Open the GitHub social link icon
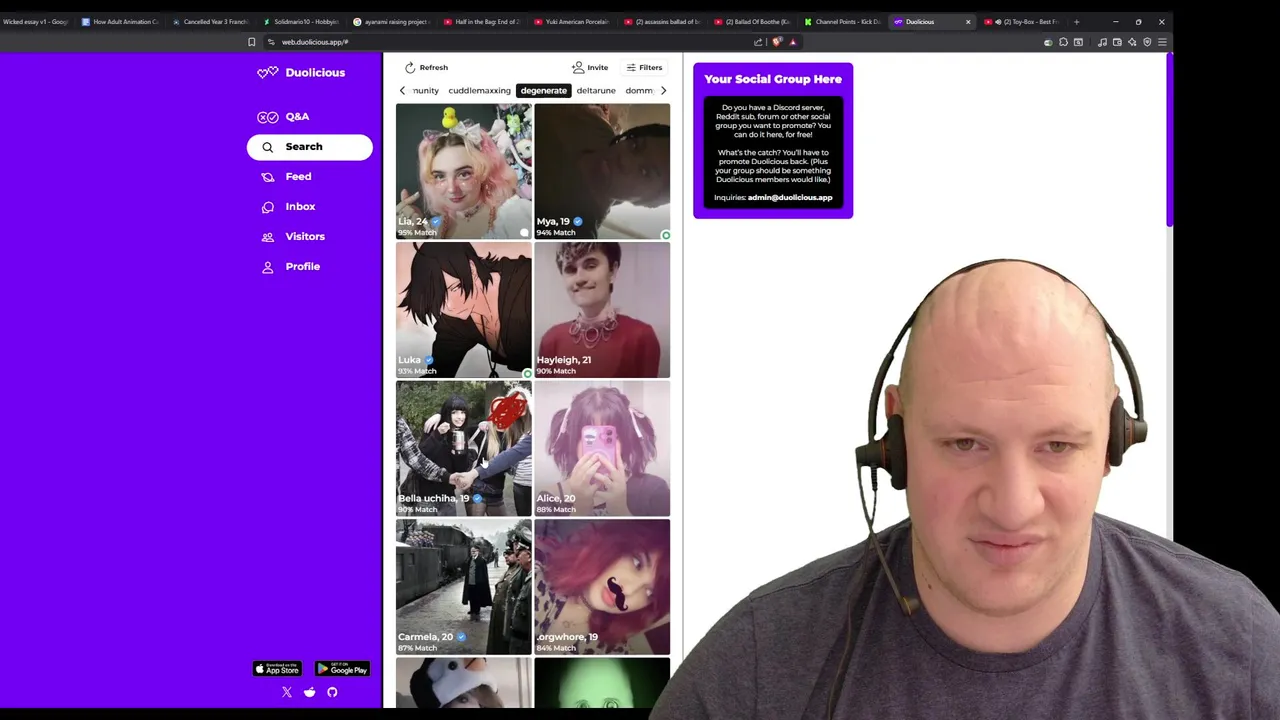This screenshot has height=720, width=1280. [332, 692]
